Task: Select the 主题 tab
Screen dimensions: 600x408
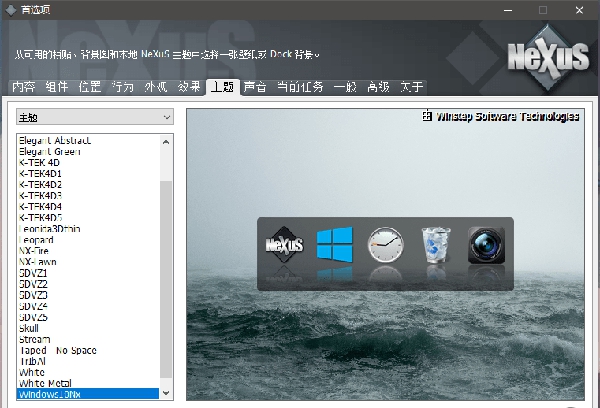Action: (223, 86)
